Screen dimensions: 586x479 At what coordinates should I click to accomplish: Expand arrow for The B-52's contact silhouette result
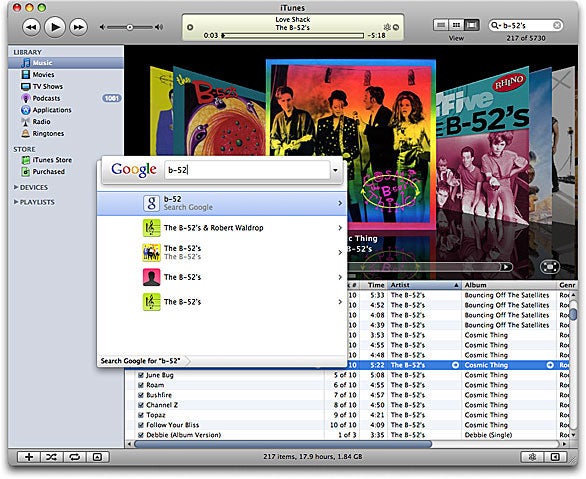click(x=340, y=277)
